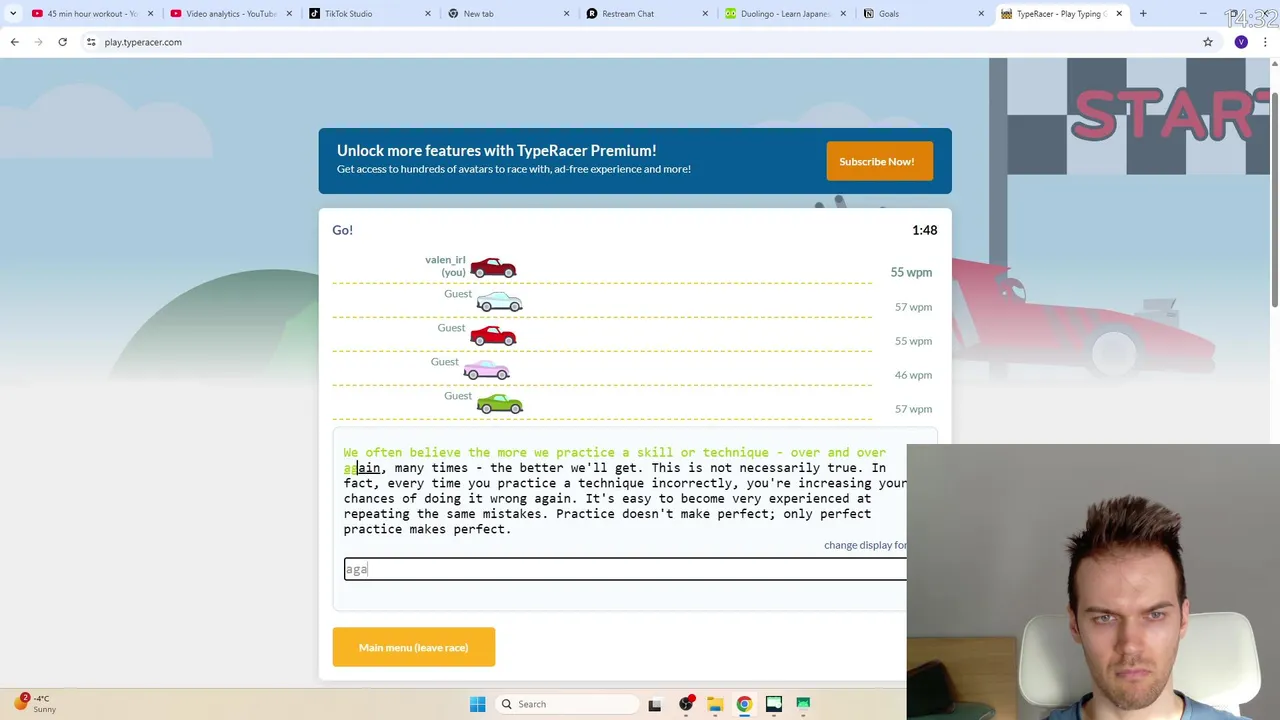Go back using the browser back arrow
Viewport: 1280px width, 720px height.
14,42
